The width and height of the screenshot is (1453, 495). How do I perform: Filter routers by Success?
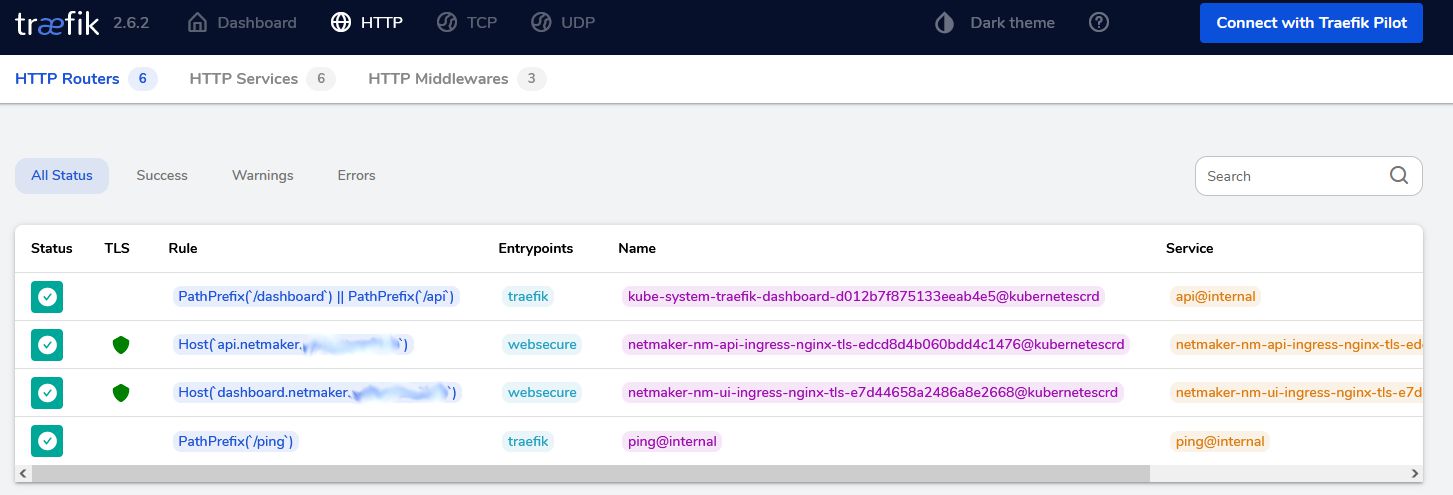[162, 175]
